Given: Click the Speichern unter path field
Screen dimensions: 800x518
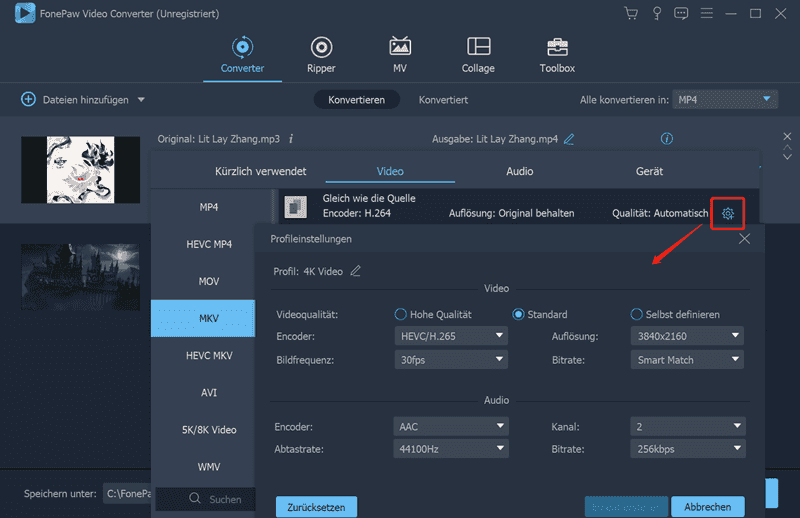Looking at the screenshot, I should pyautogui.click(x=128, y=494).
